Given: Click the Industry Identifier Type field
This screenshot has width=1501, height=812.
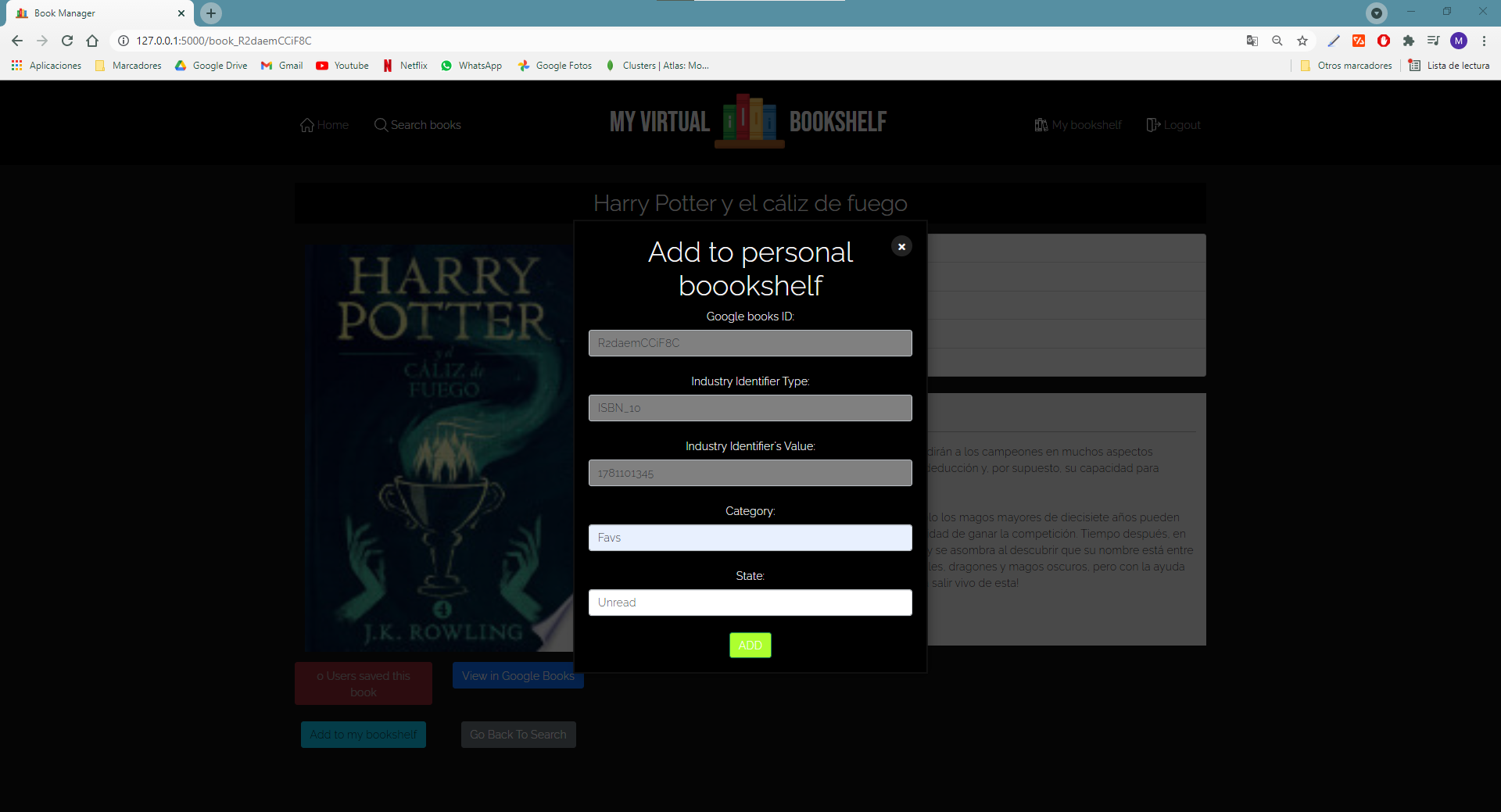Looking at the screenshot, I should [750, 408].
